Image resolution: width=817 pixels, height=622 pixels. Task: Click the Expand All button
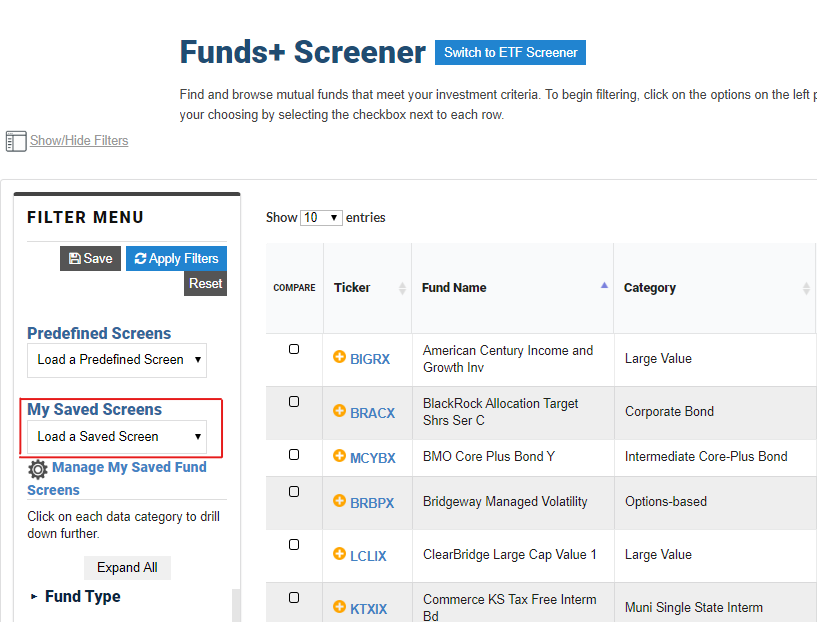pos(127,568)
